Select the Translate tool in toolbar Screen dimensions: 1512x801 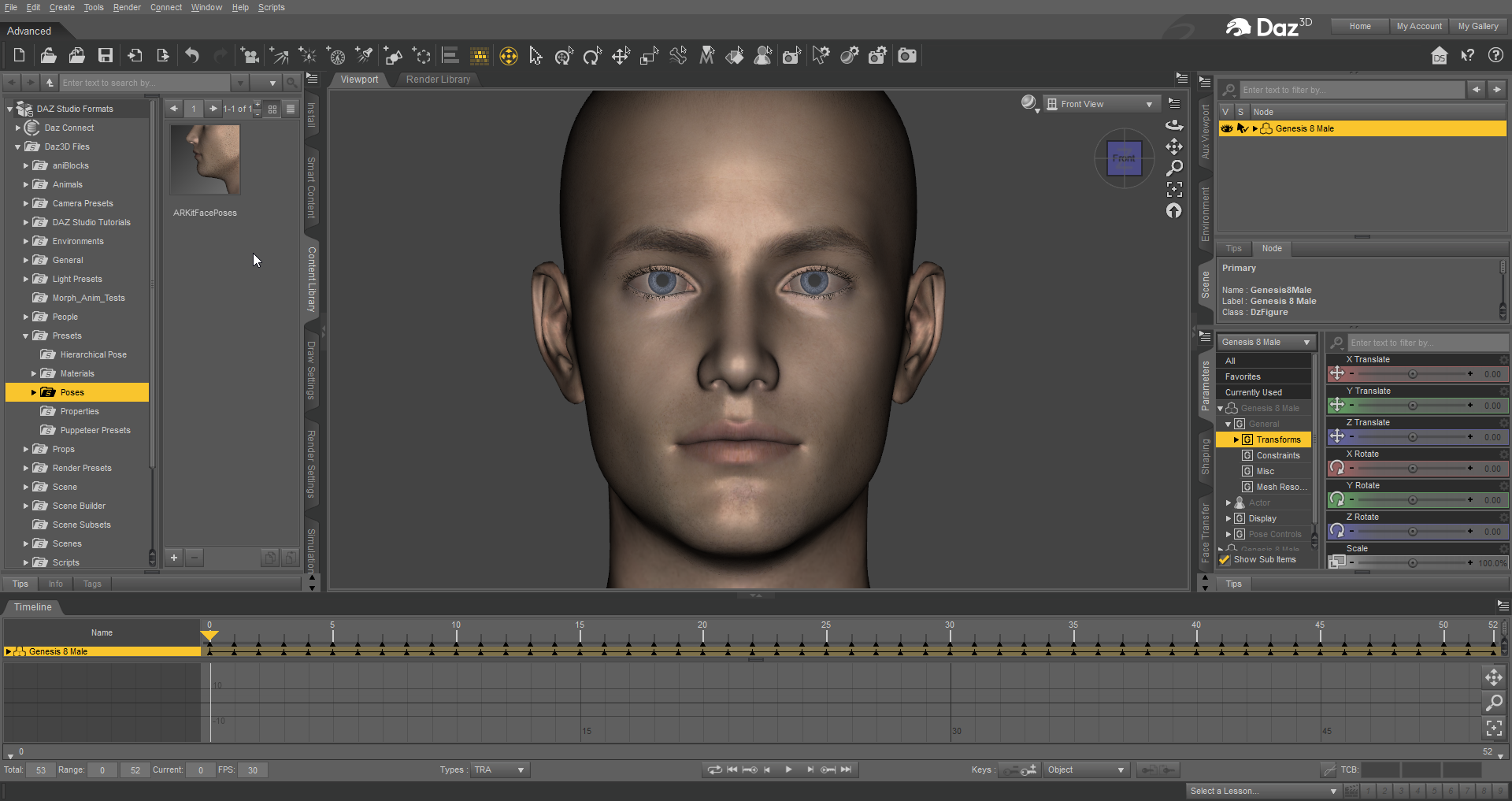[621, 56]
